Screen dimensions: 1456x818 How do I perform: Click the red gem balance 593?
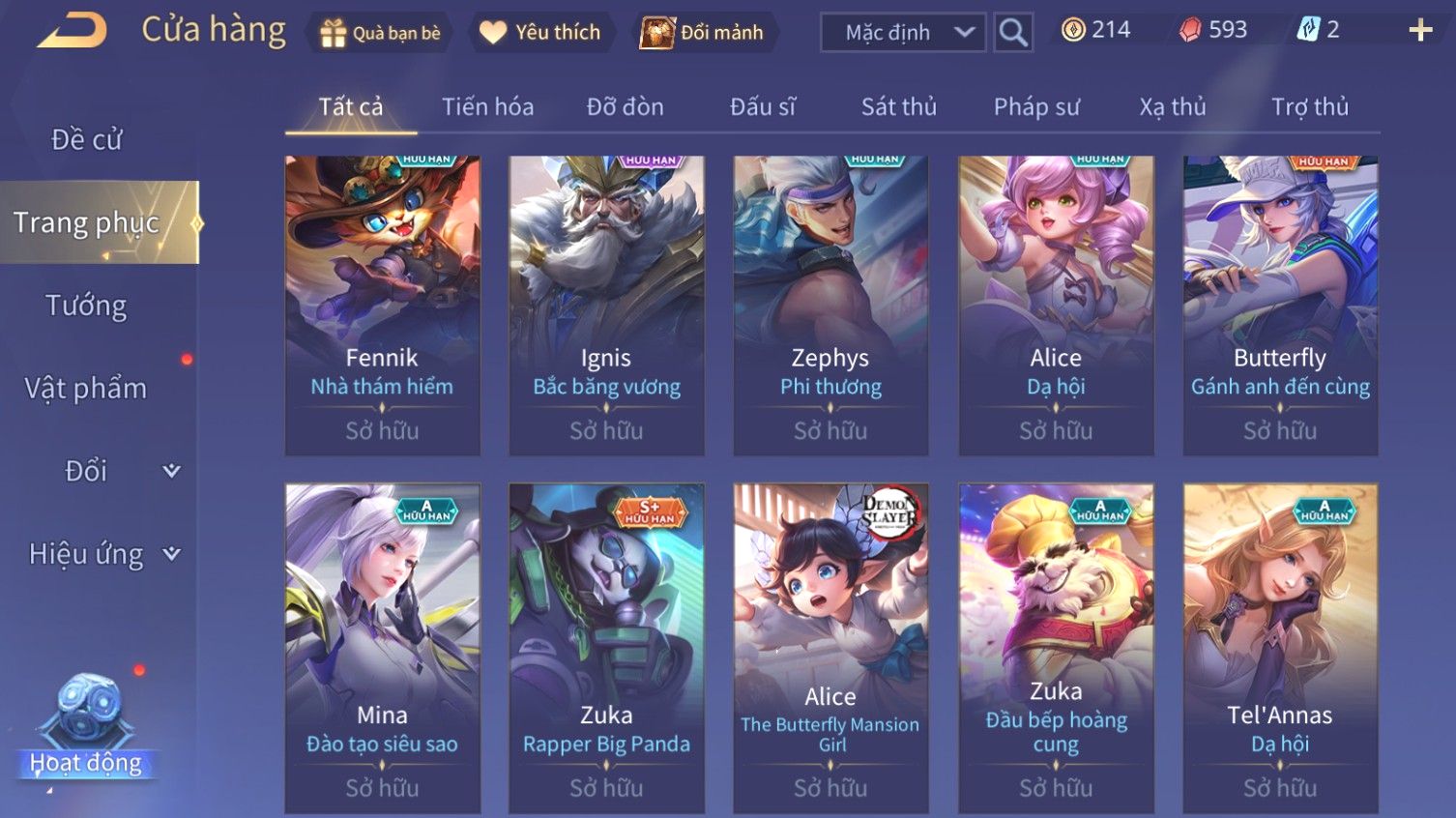(x=1213, y=30)
